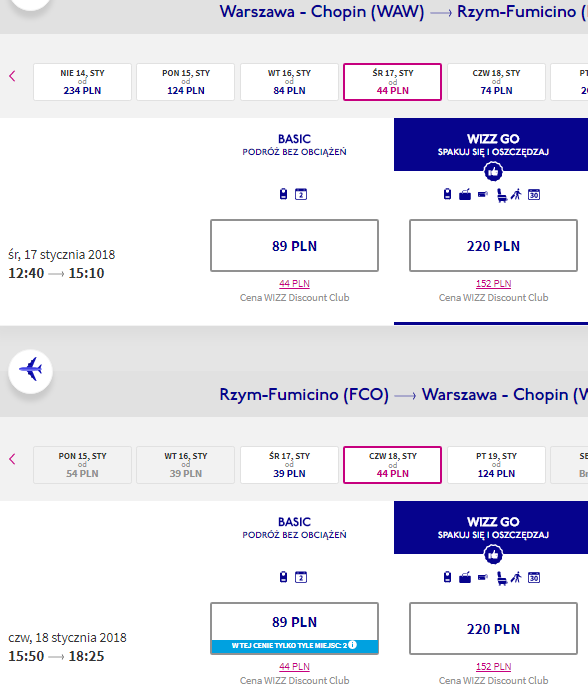Image resolution: width=588 pixels, height=685 pixels.
Task: Select return date PT 19, STY 124 PLN
Action: coord(496,465)
